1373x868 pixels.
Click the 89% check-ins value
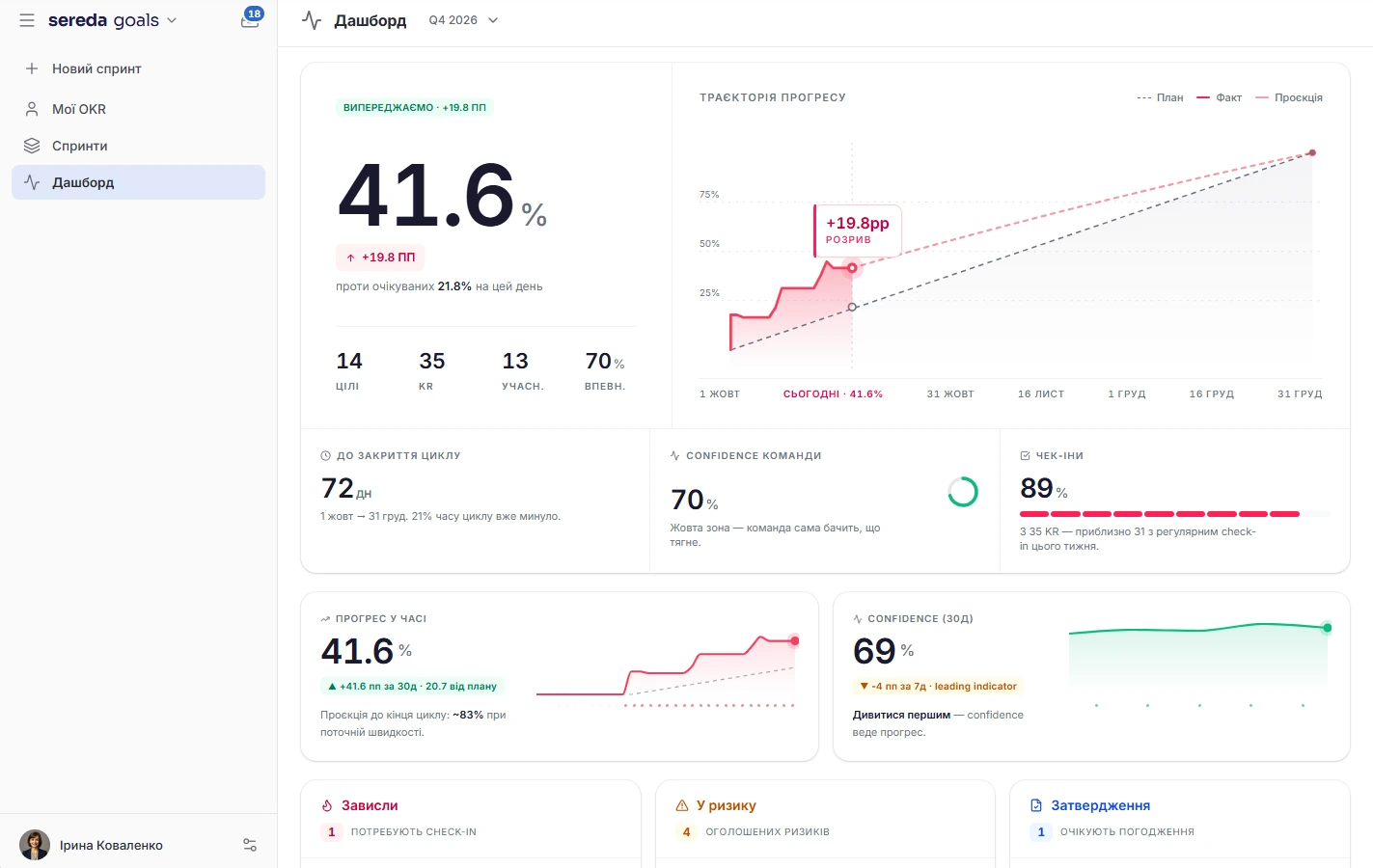(x=1044, y=488)
